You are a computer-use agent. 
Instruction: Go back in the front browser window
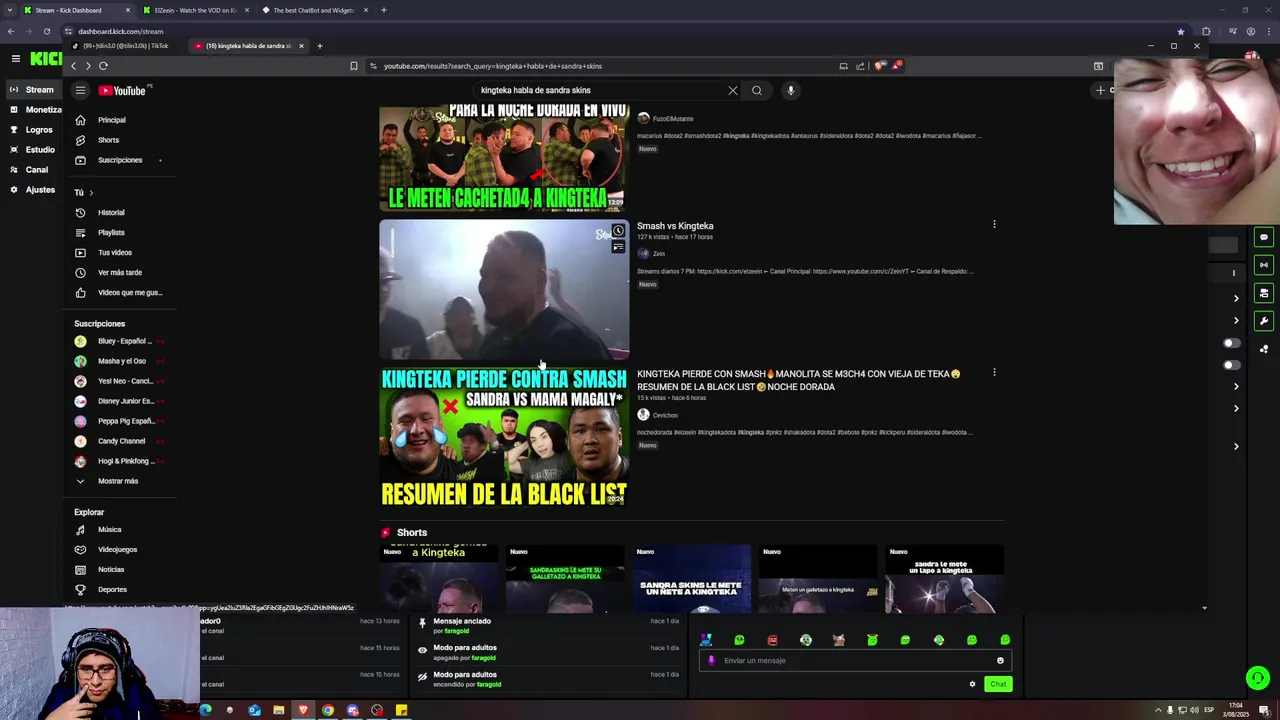pos(73,66)
